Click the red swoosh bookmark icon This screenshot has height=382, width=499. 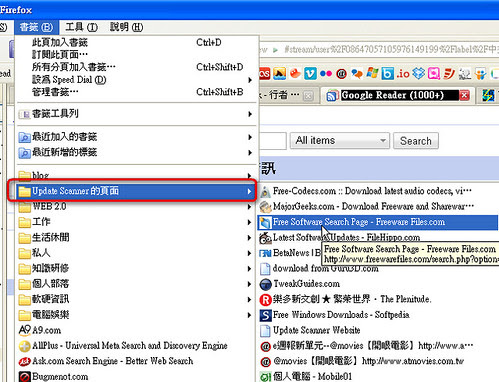coord(449,73)
